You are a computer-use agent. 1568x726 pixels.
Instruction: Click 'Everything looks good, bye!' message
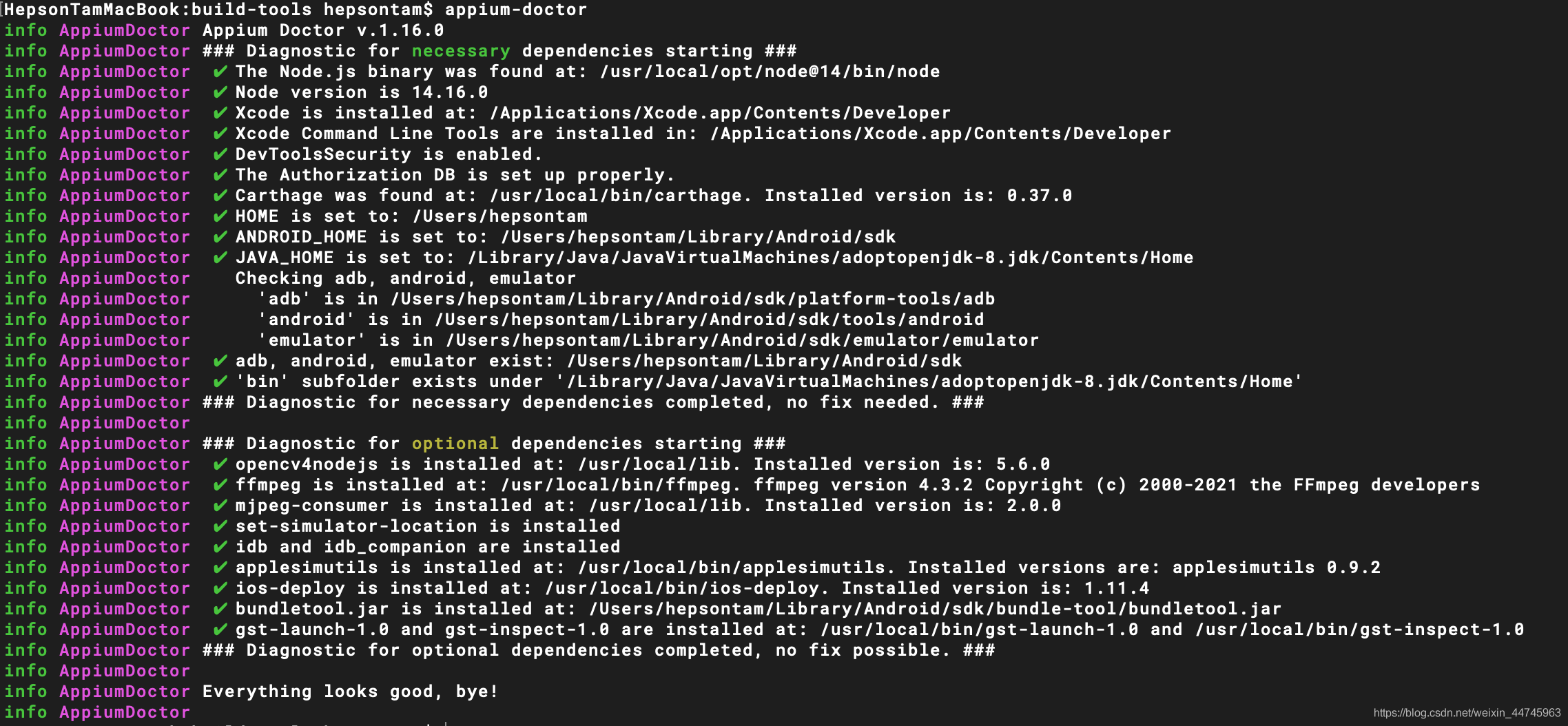(x=350, y=692)
